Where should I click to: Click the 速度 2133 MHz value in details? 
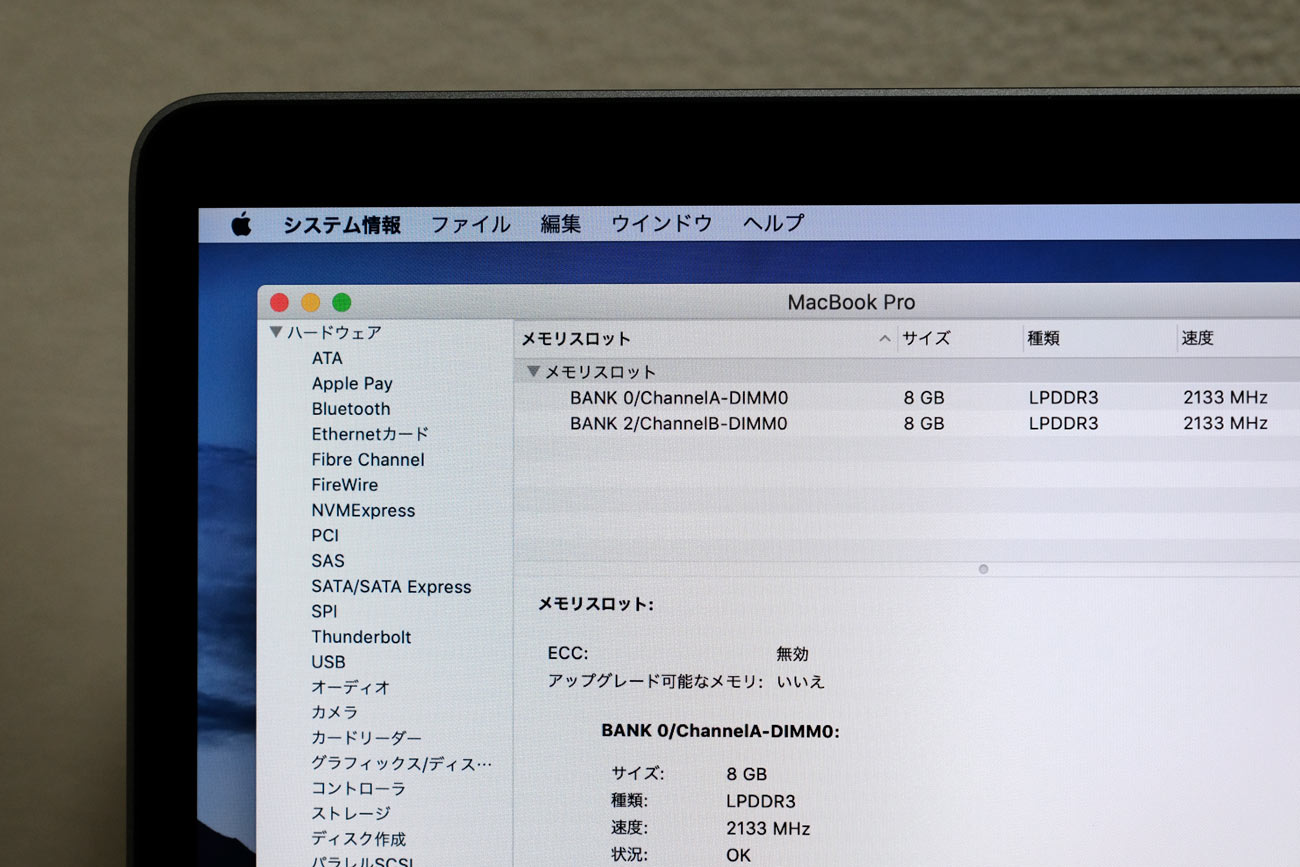click(768, 829)
